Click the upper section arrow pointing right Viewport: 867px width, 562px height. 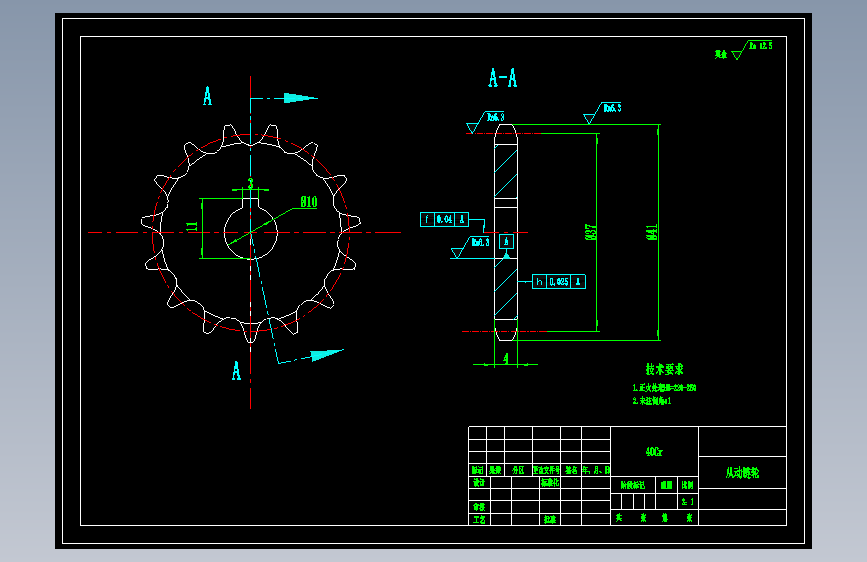pyautogui.click(x=300, y=98)
